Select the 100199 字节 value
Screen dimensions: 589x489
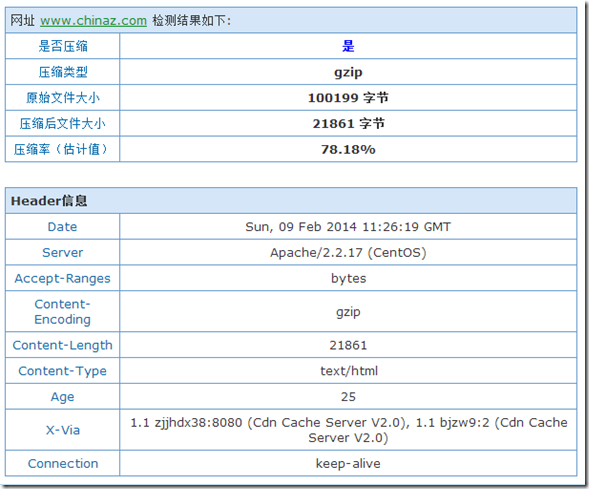pyautogui.click(x=348, y=98)
